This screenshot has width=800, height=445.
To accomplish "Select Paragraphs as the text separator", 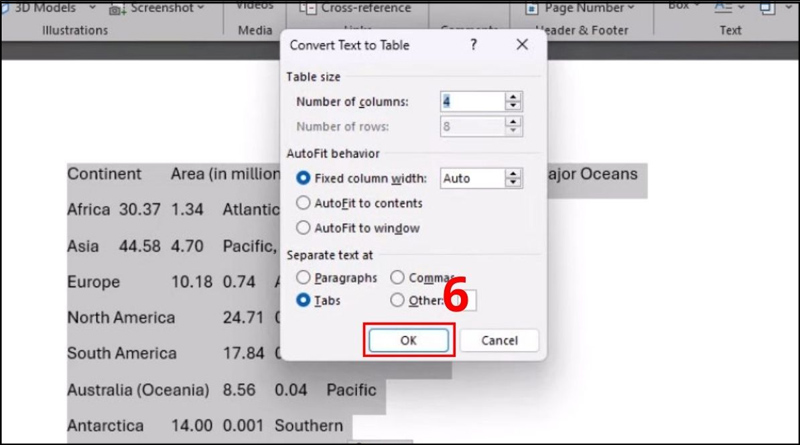I will point(304,277).
